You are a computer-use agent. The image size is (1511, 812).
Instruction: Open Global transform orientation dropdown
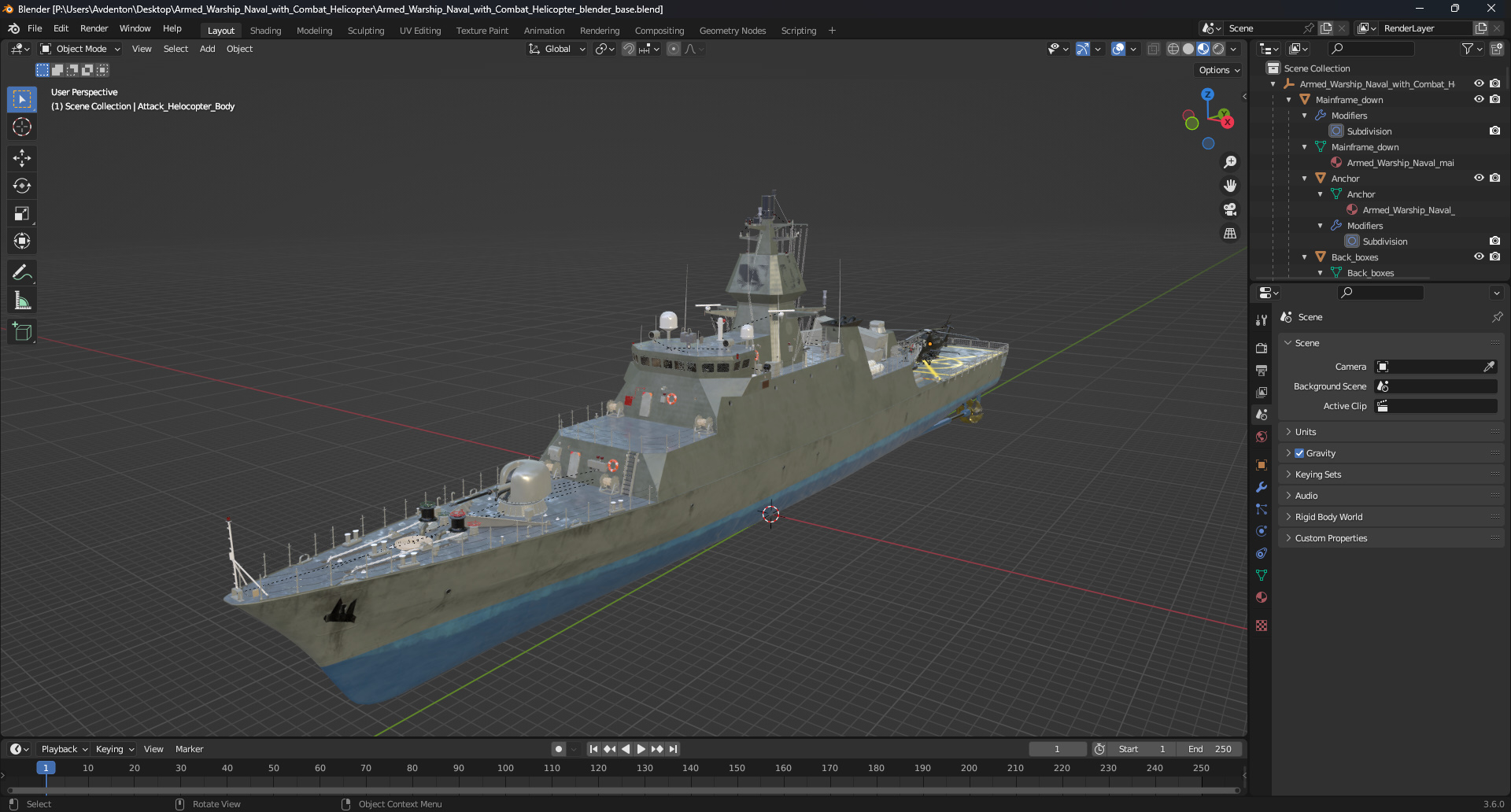[556, 49]
